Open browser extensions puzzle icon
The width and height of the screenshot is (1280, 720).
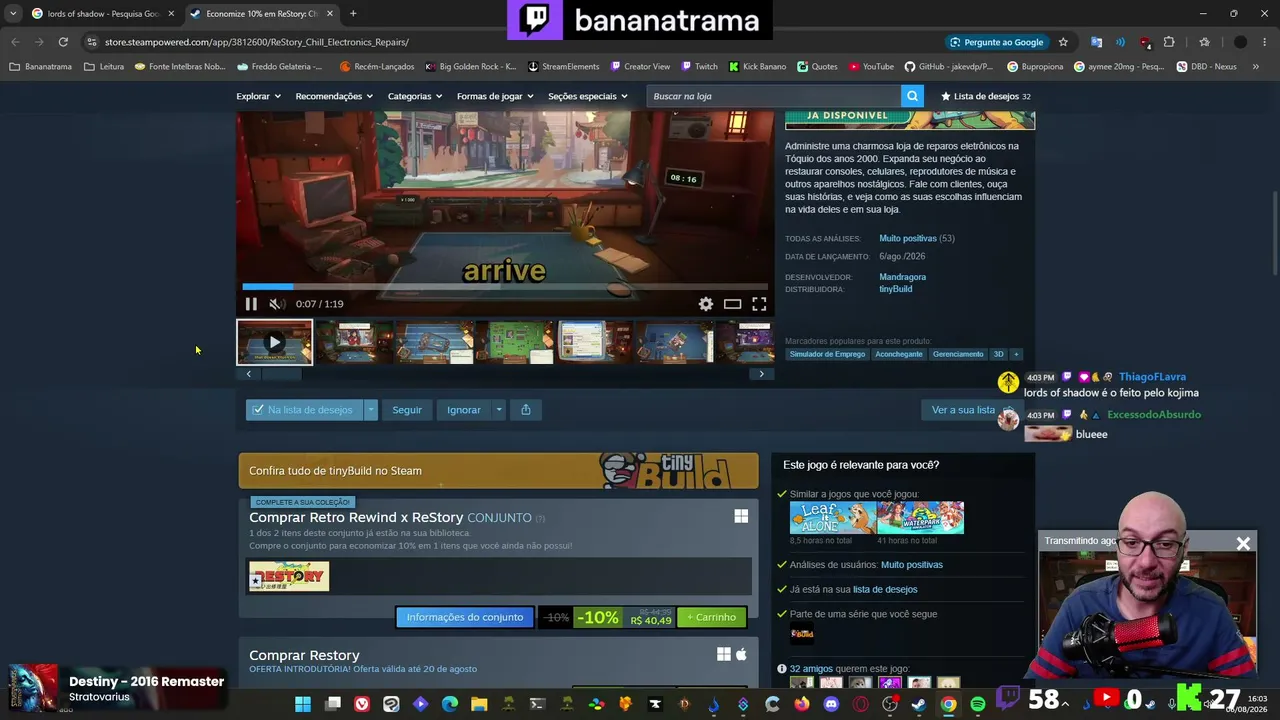tap(1169, 42)
